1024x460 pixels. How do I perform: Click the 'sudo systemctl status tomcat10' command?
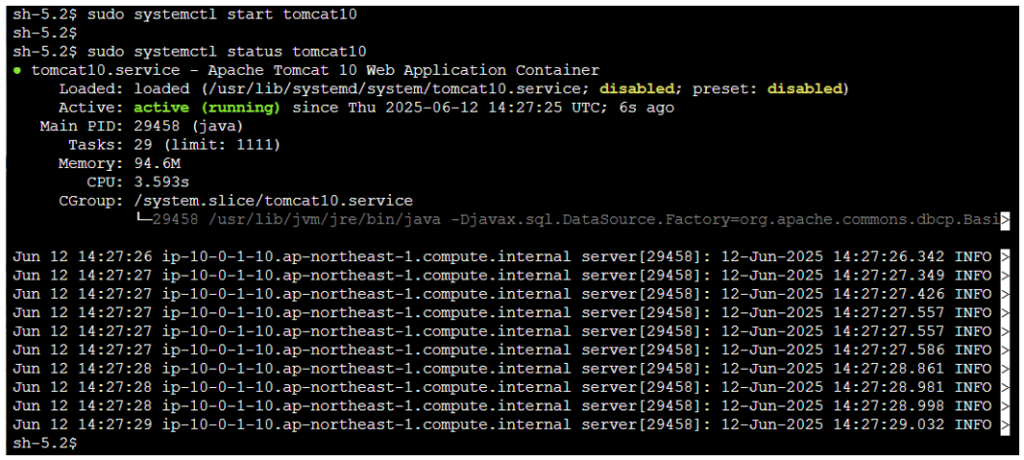(x=227, y=52)
